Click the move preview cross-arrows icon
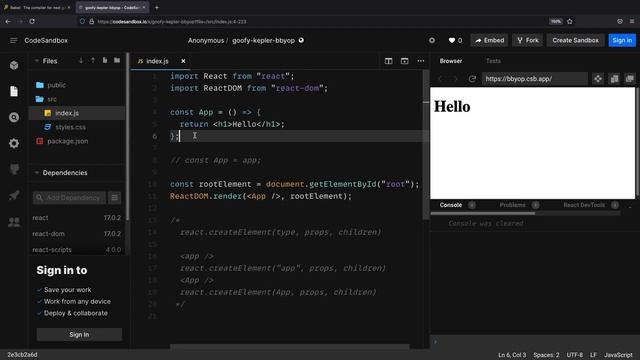The image size is (640, 360). [x=598, y=79]
